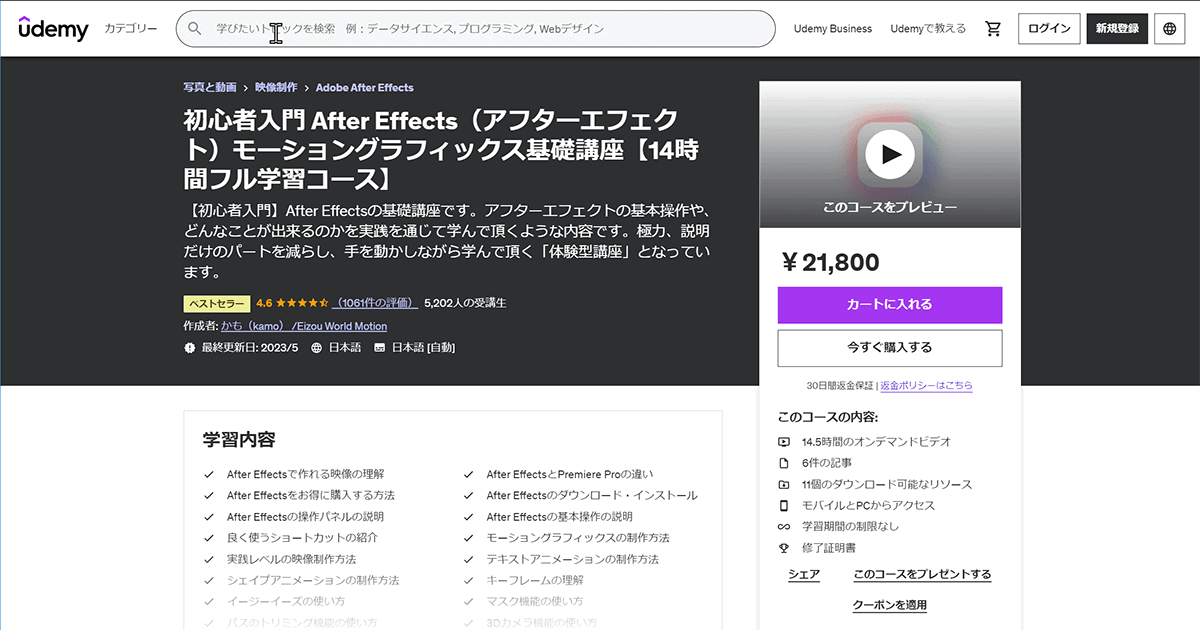The image size is (1200, 630).
Task: Click 6件の記事 text
Action: click(x=827, y=463)
